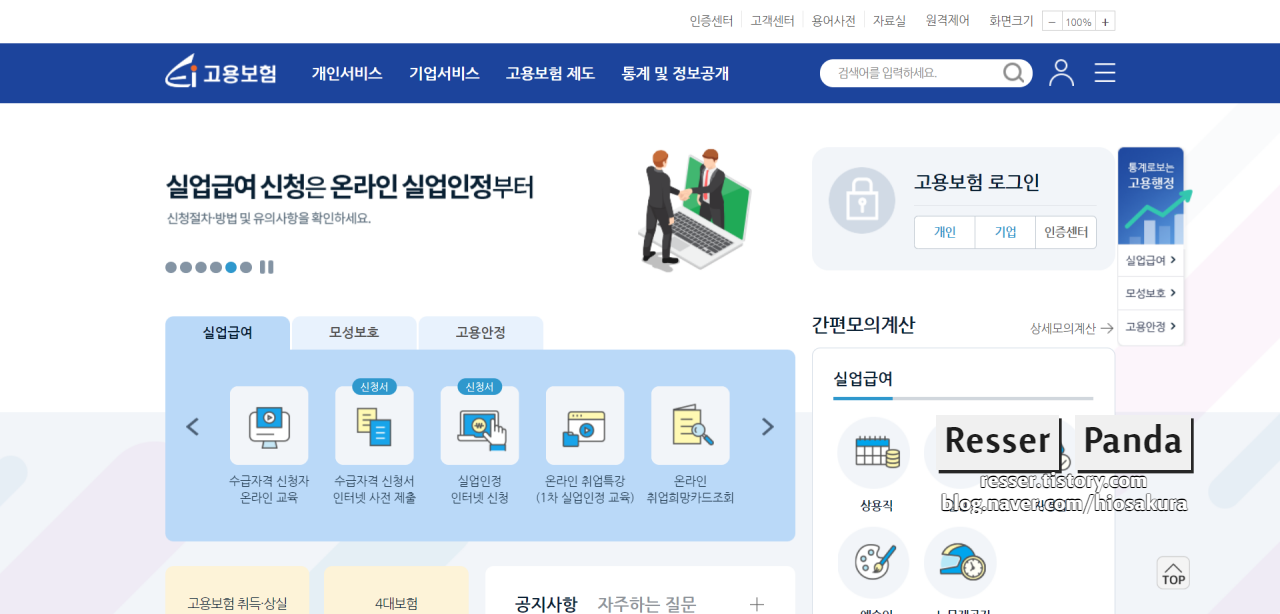Open 고용안정 side quick link

pyautogui.click(x=1151, y=327)
